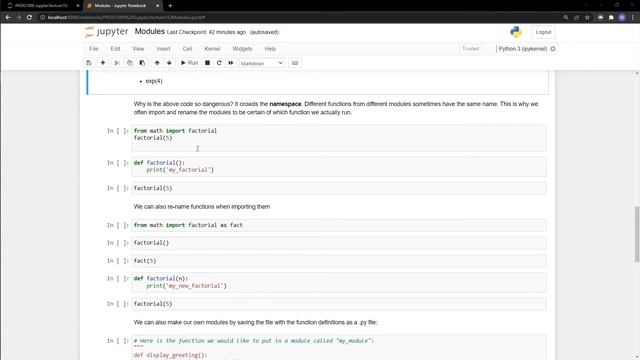
Task: Select the my_module comment code cell
Action: [339, 347]
